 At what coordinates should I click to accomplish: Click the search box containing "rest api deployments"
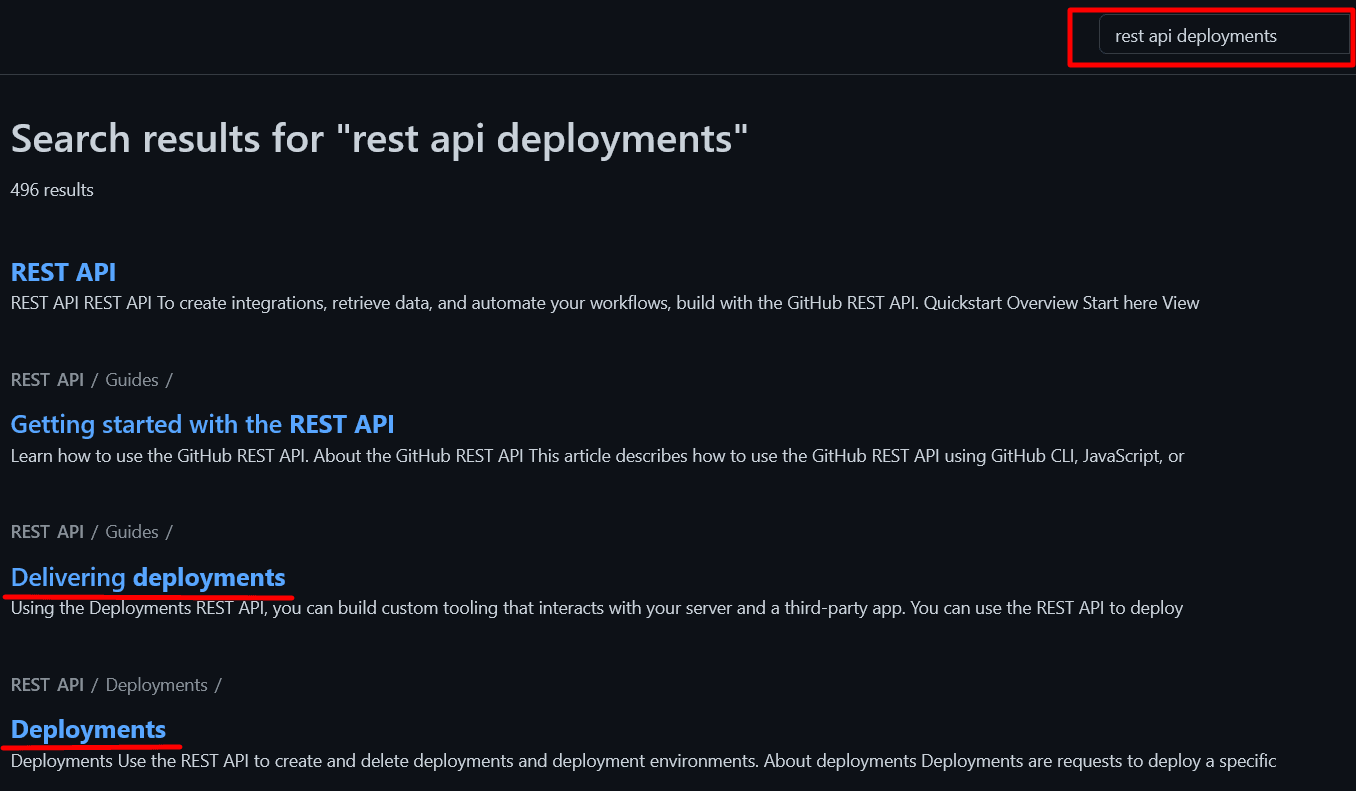1222,36
